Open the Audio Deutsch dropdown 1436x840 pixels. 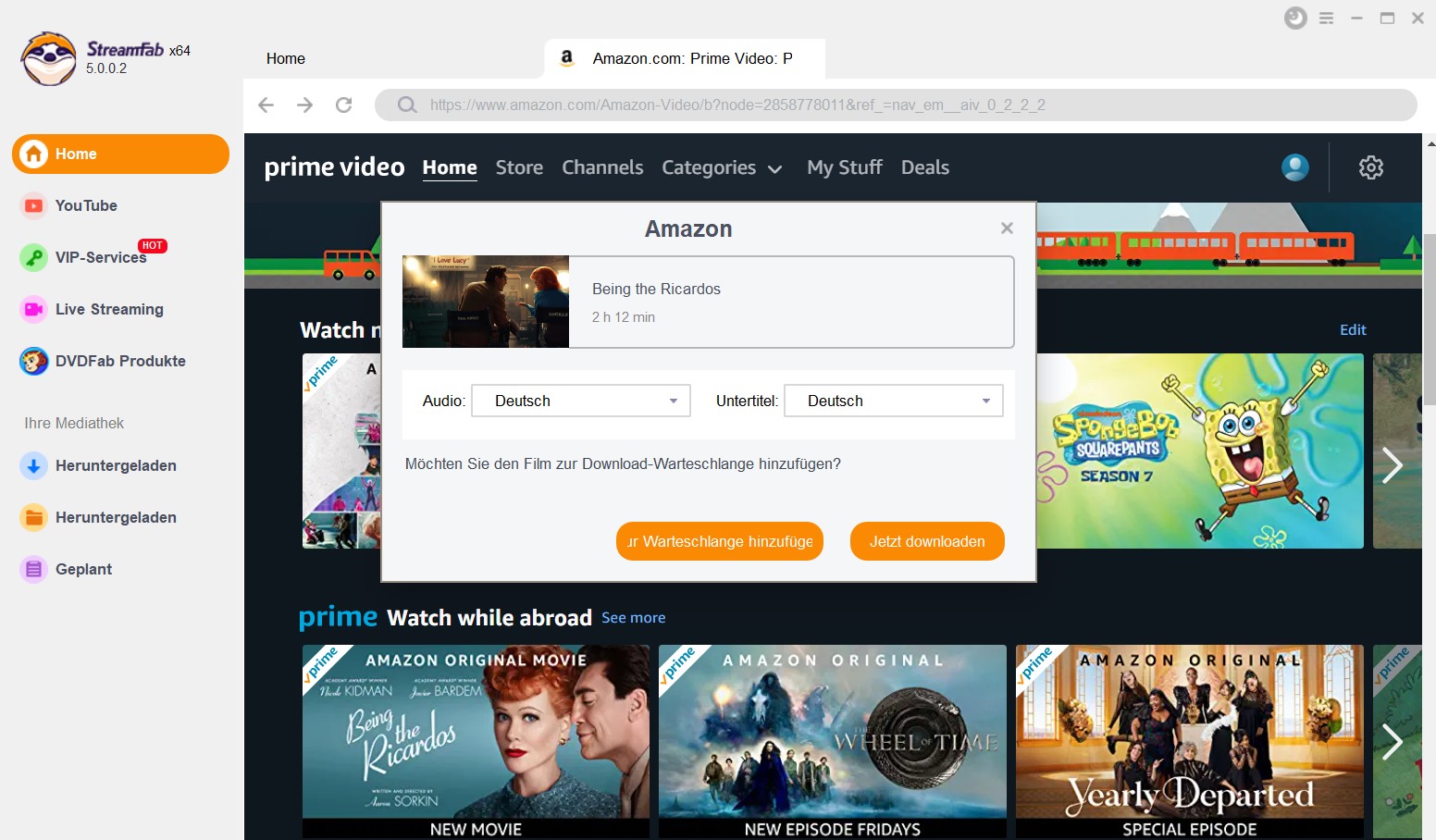[x=581, y=401]
